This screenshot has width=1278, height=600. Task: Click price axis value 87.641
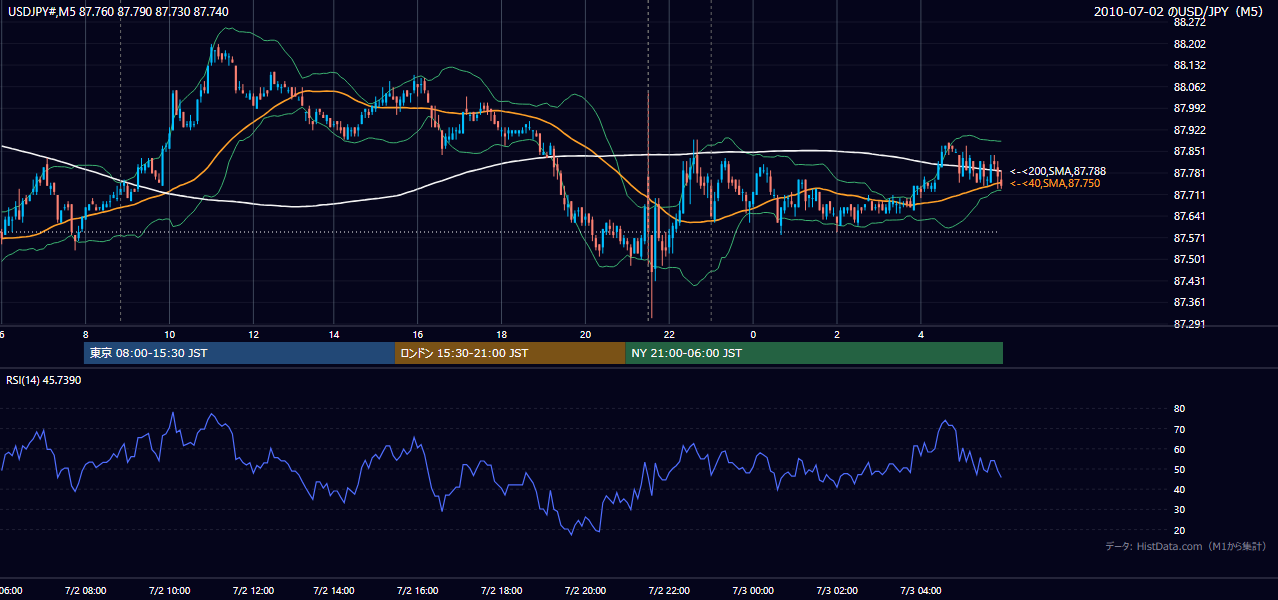pyautogui.click(x=1190, y=216)
